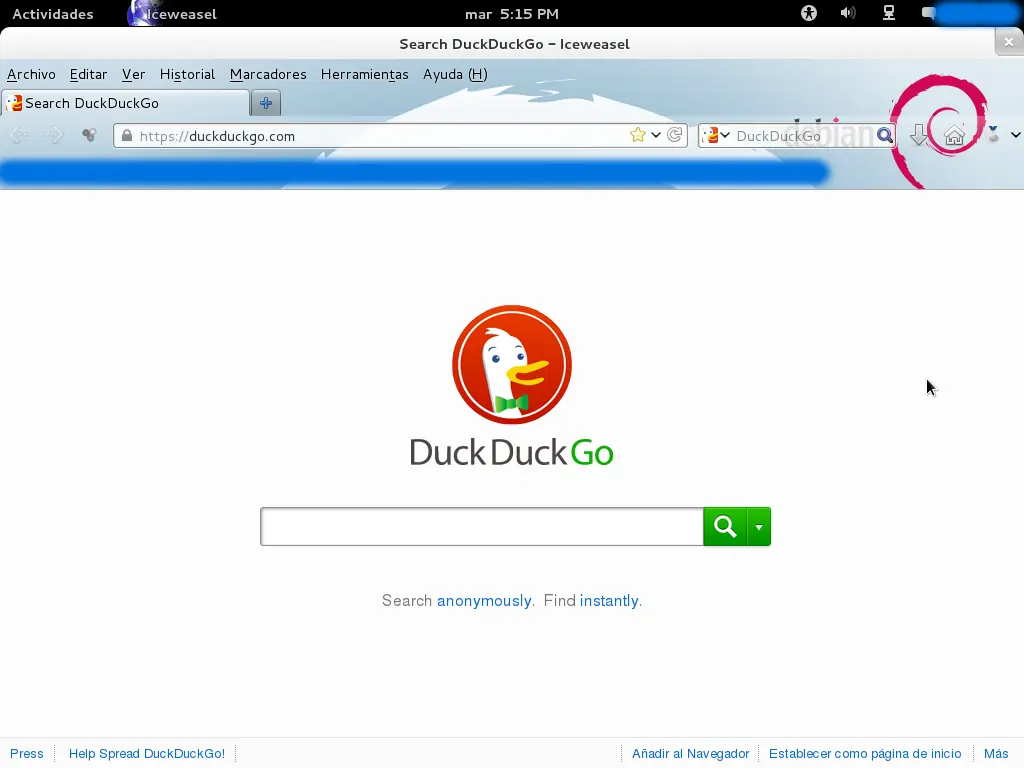The width and height of the screenshot is (1024, 768).
Task: Reload page with the refresh icon
Action: click(675, 135)
